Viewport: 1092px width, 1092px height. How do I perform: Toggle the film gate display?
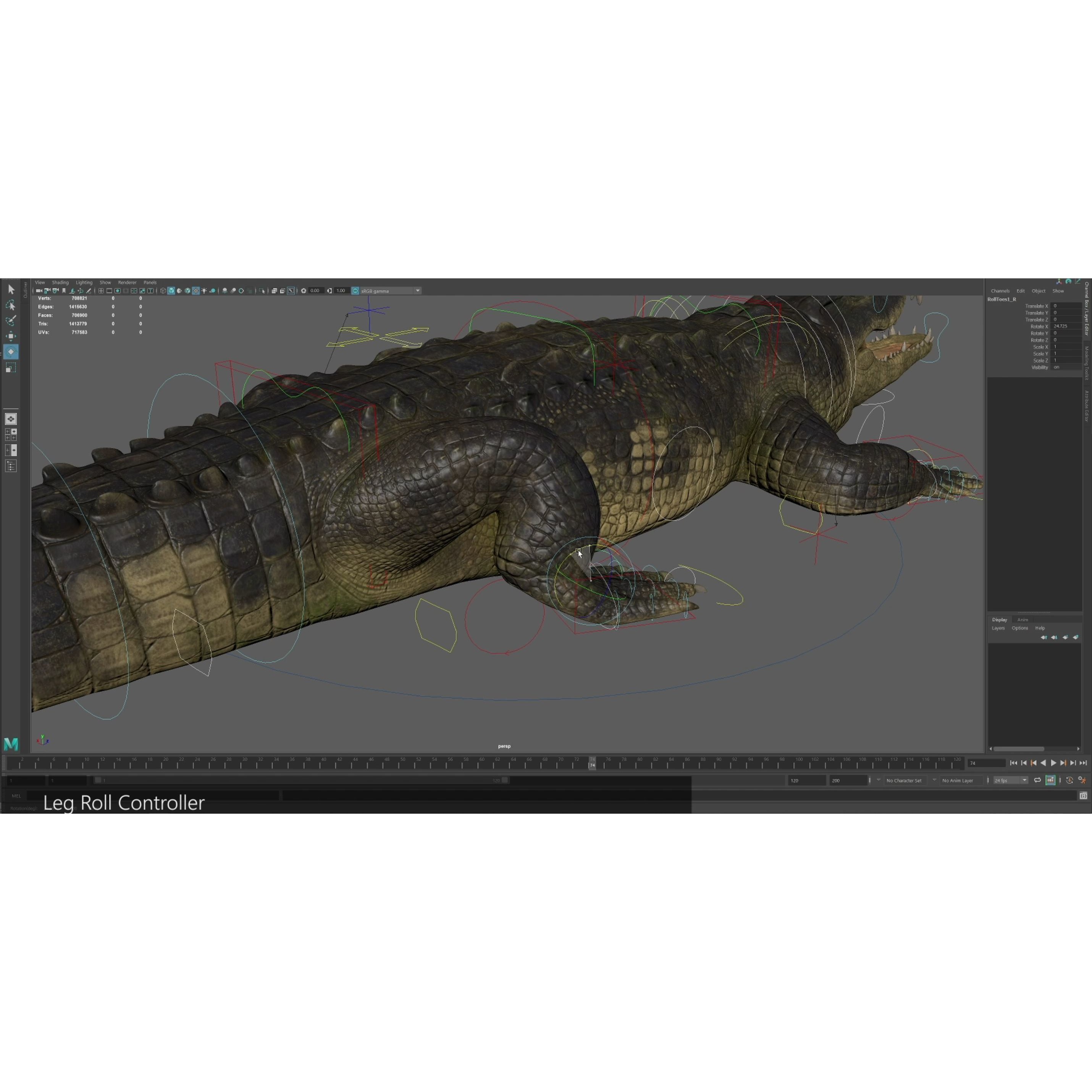point(109,291)
